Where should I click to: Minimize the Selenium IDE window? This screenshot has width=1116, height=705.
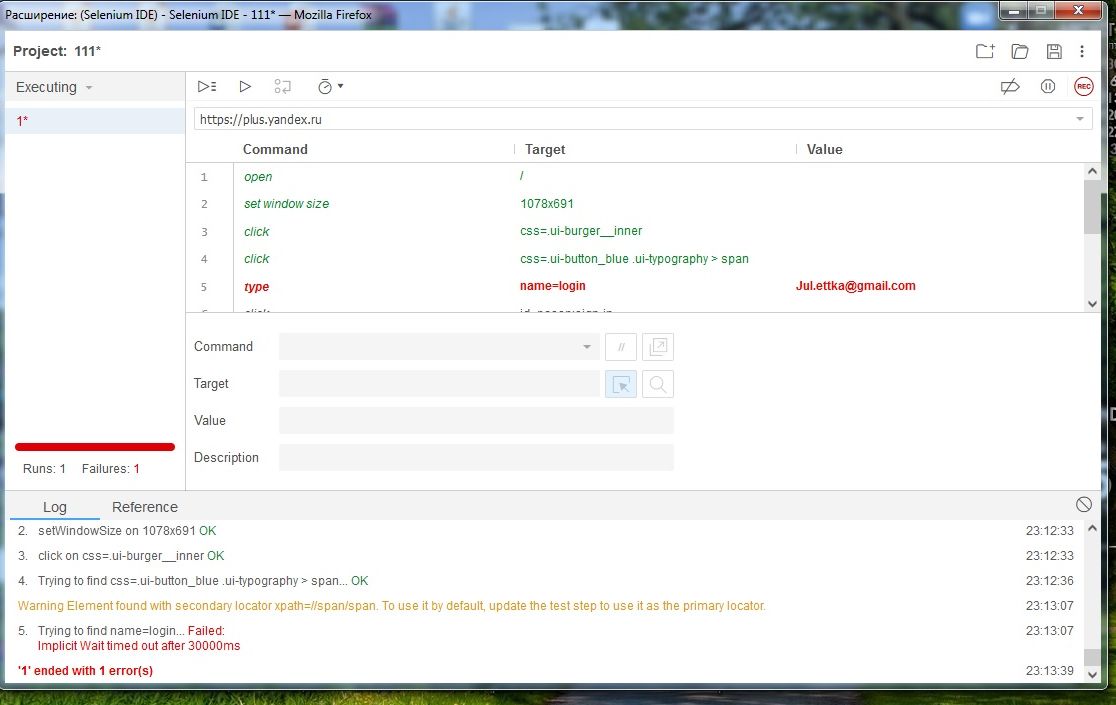click(1014, 11)
